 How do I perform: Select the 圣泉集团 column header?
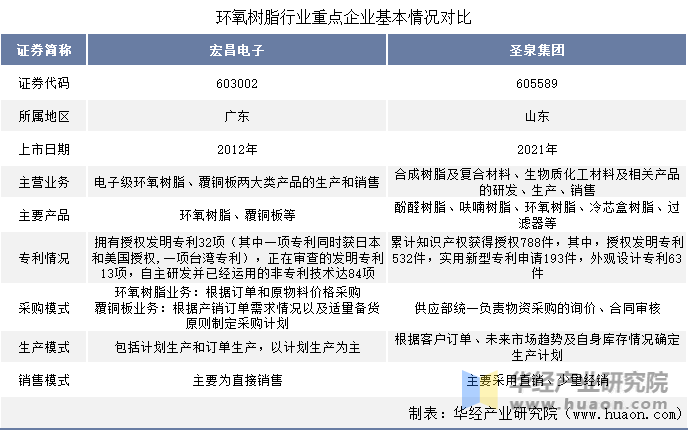point(537,50)
